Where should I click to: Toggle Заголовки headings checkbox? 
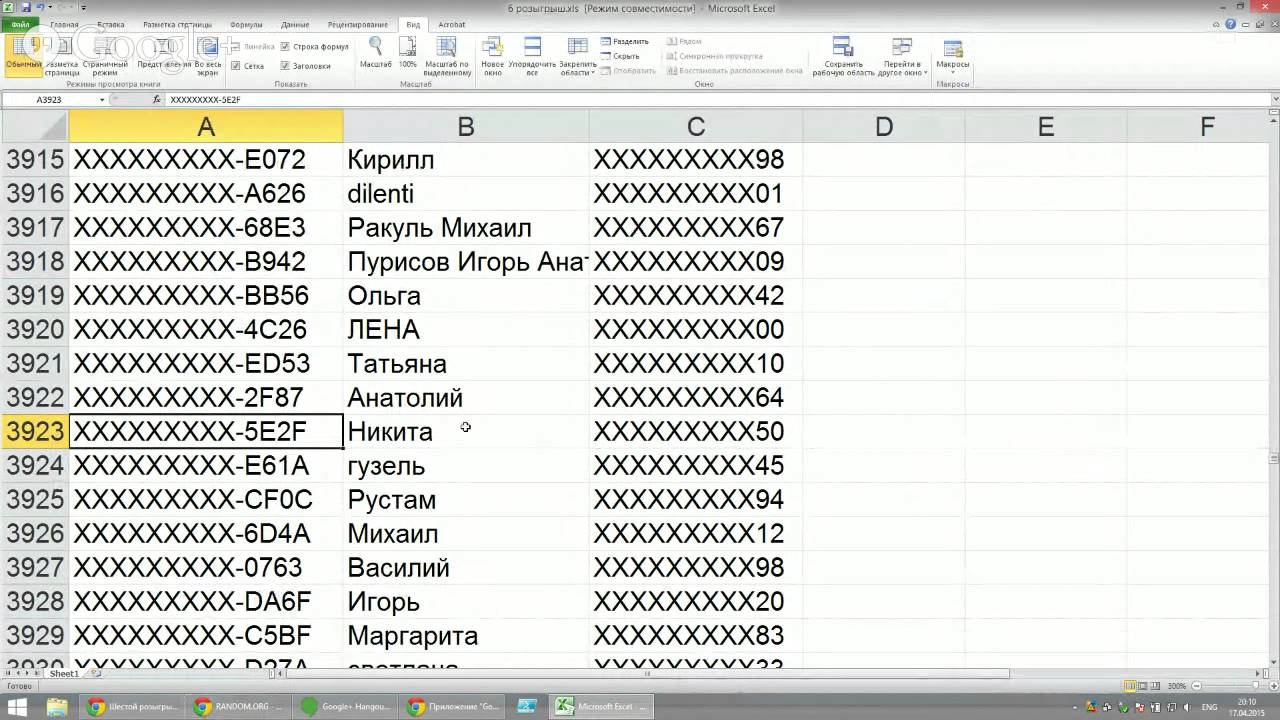point(305,66)
